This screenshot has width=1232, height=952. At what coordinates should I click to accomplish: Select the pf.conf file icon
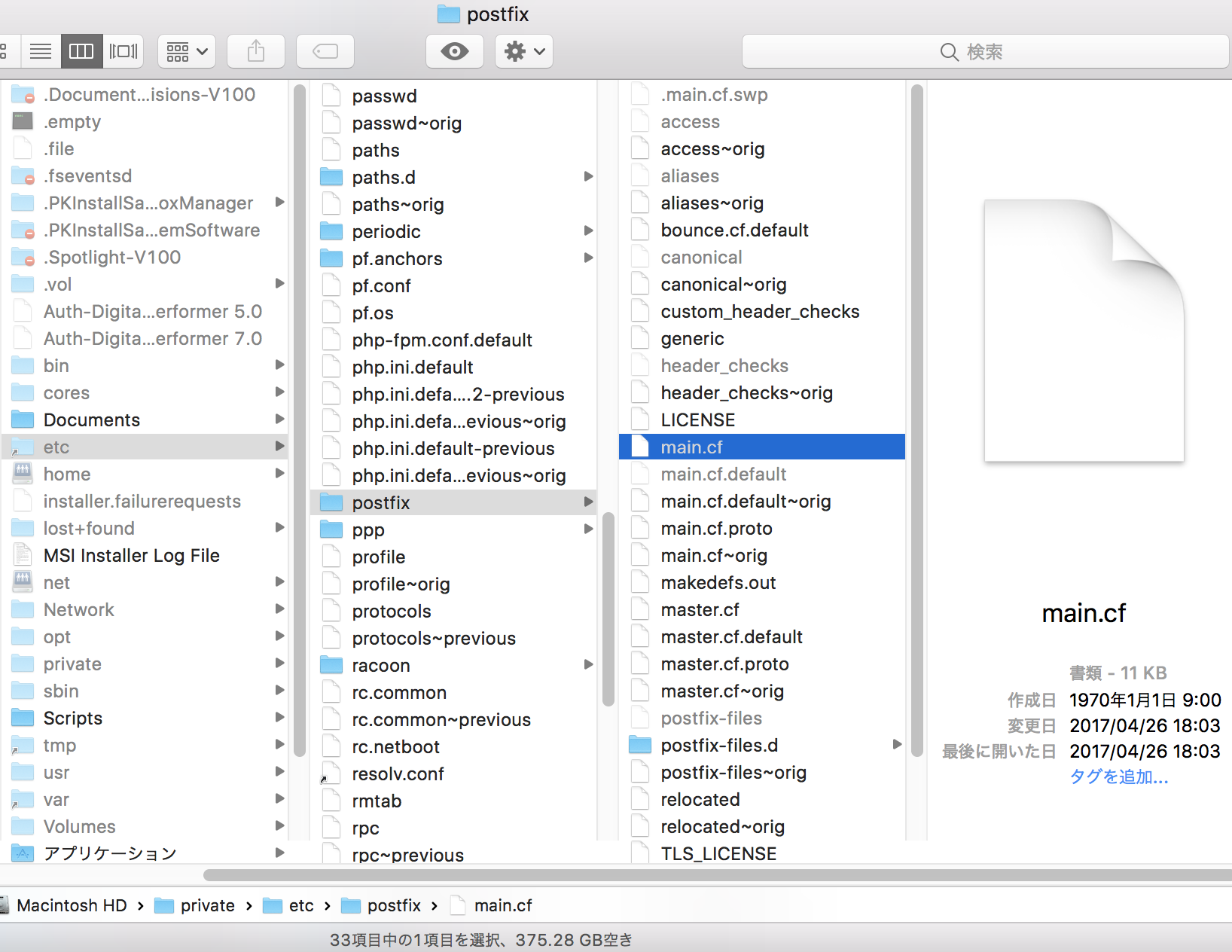tap(331, 285)
